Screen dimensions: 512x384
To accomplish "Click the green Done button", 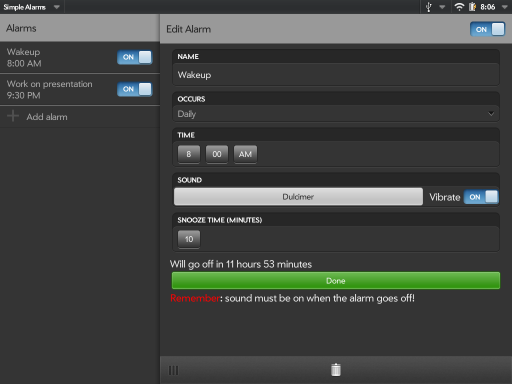I will pyautogui.click(x=336, y=281).
